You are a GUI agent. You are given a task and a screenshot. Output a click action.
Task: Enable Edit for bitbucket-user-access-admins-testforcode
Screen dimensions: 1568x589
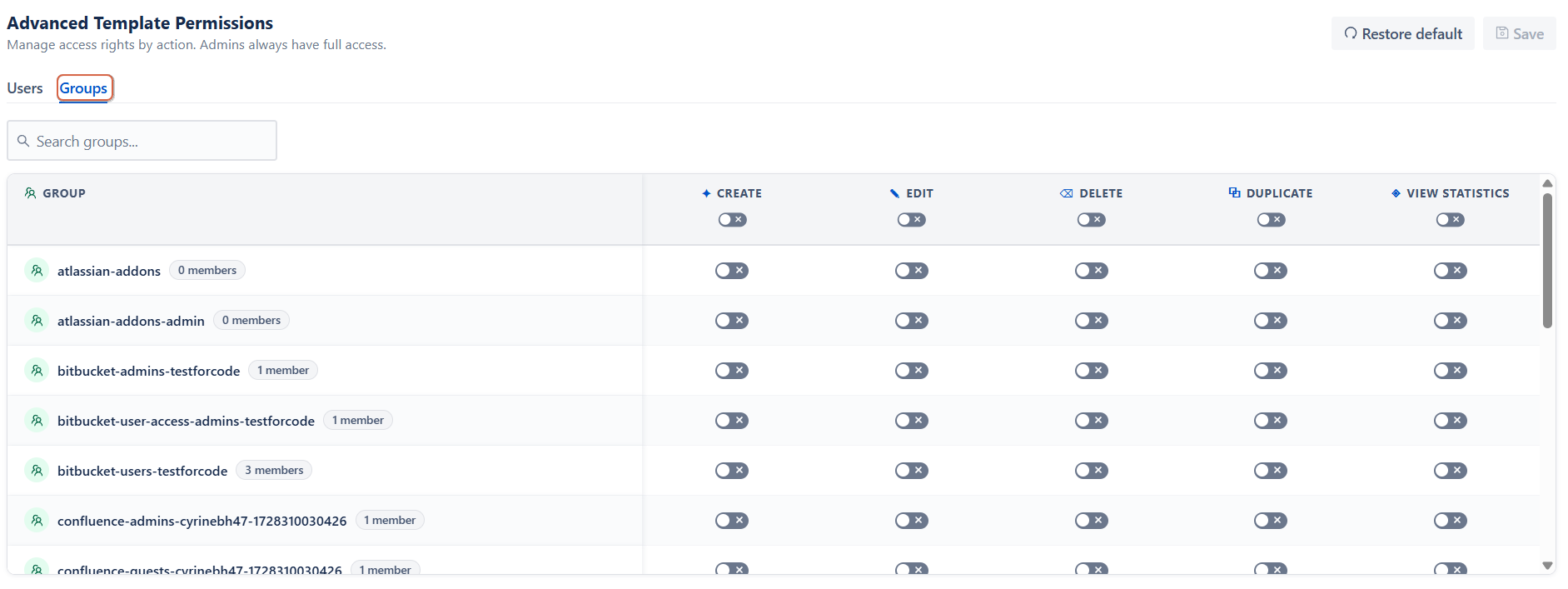[912, 421]
